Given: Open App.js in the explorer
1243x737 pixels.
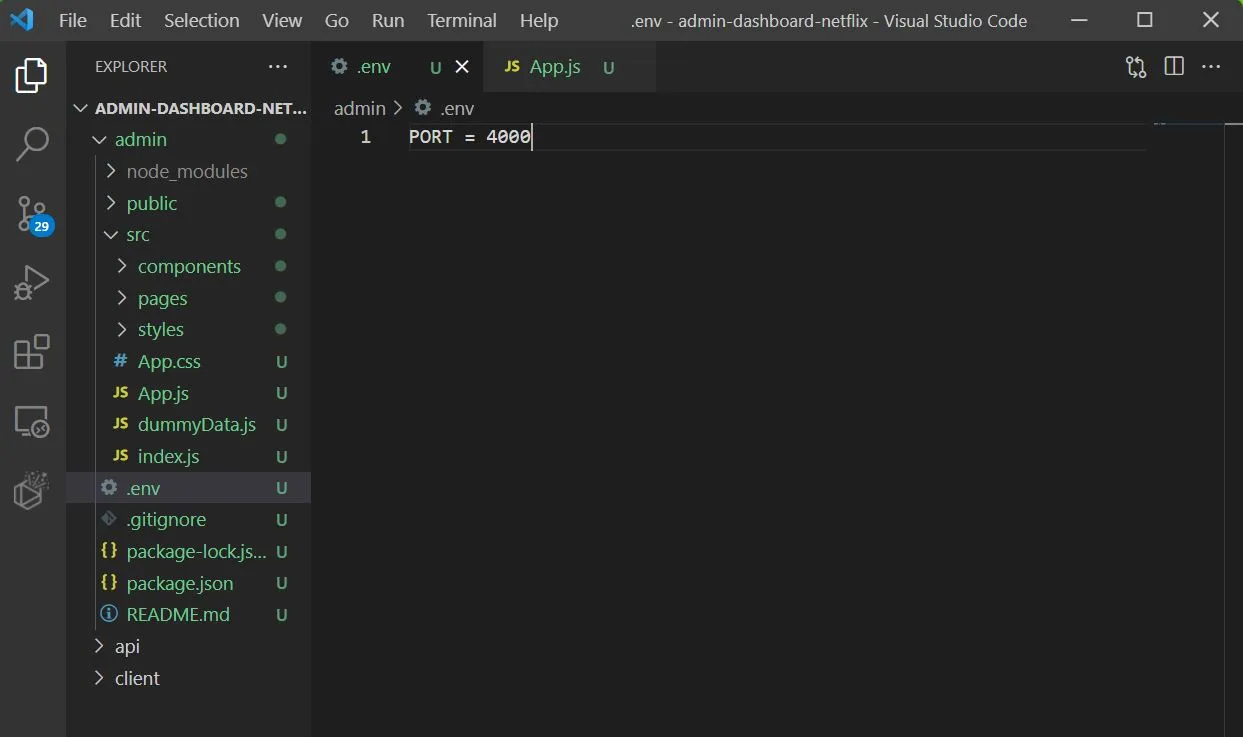Looking at the screenshot, I should point(188,393).
